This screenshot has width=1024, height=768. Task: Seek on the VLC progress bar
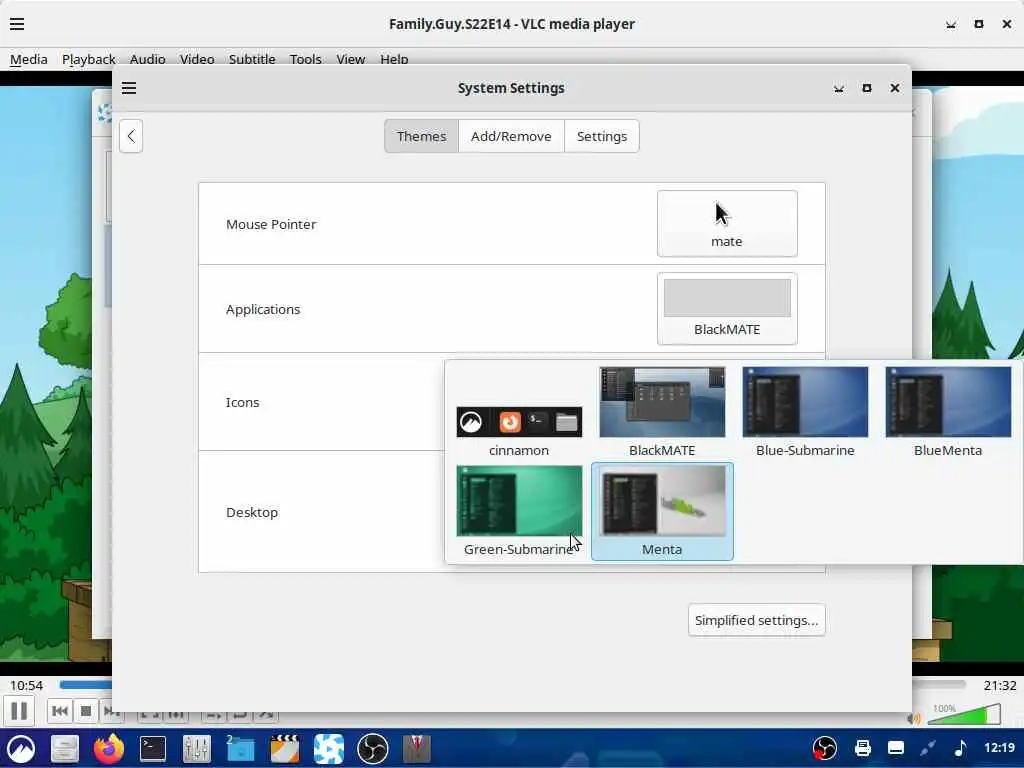pos(512,684)
